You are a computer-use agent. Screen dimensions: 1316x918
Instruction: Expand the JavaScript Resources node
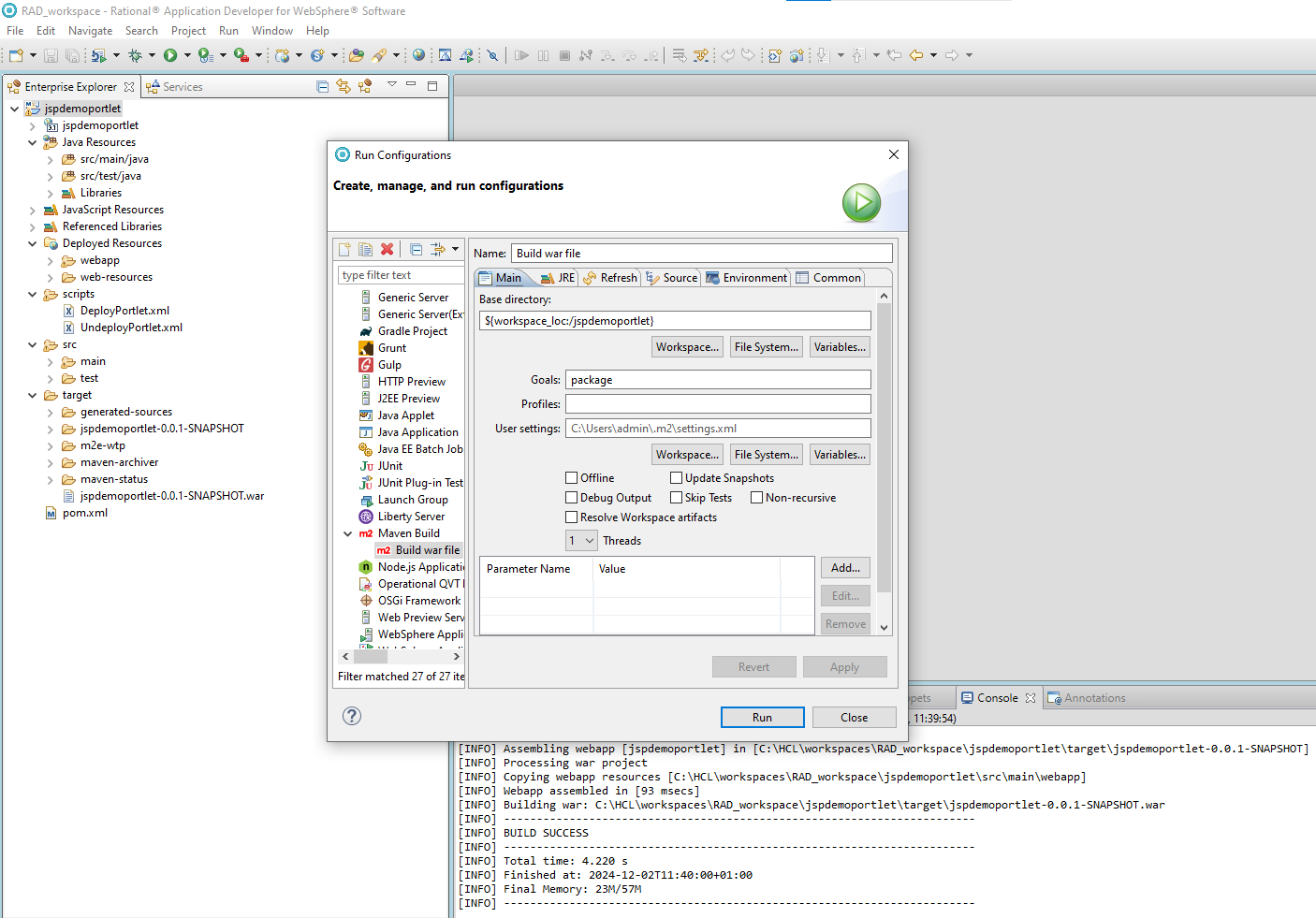32,210
